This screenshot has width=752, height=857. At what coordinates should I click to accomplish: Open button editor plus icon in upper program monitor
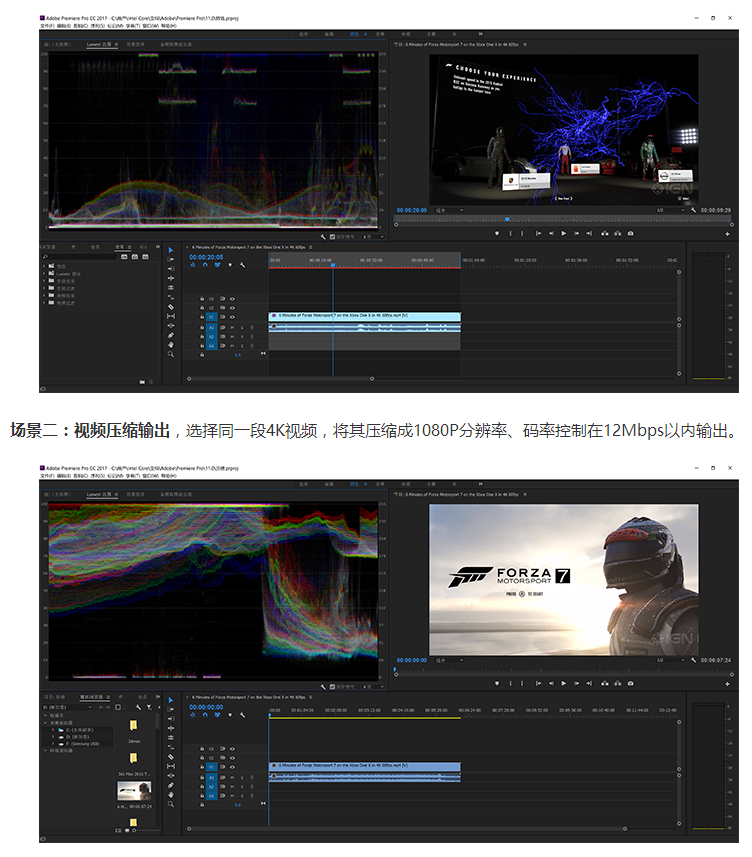[727, 234]
